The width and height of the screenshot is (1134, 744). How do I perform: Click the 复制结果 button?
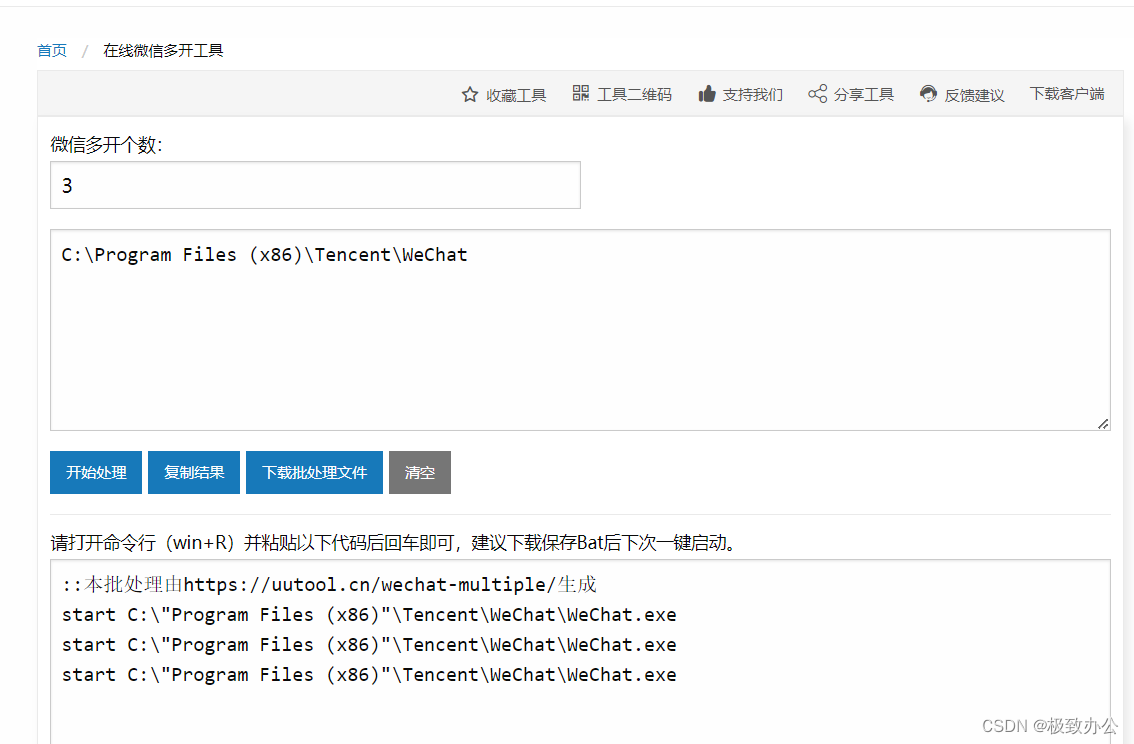coord(194,473)
